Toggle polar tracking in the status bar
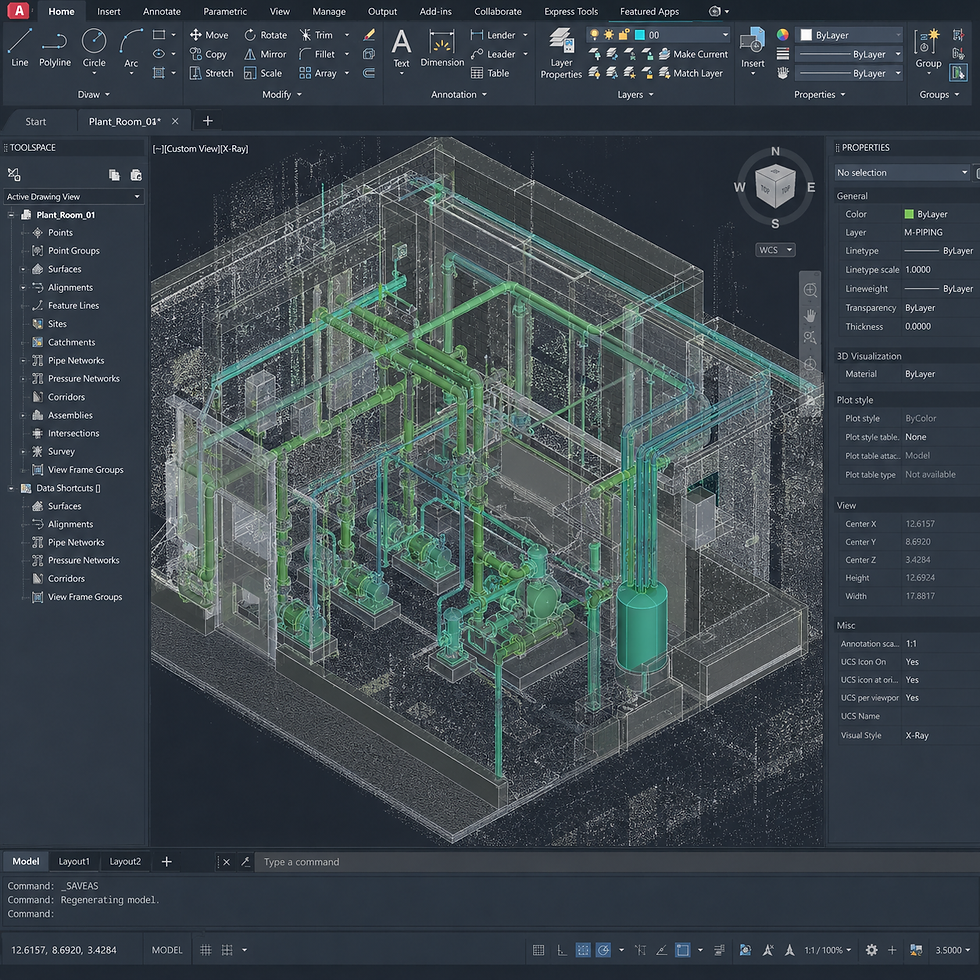 [603, 950]
